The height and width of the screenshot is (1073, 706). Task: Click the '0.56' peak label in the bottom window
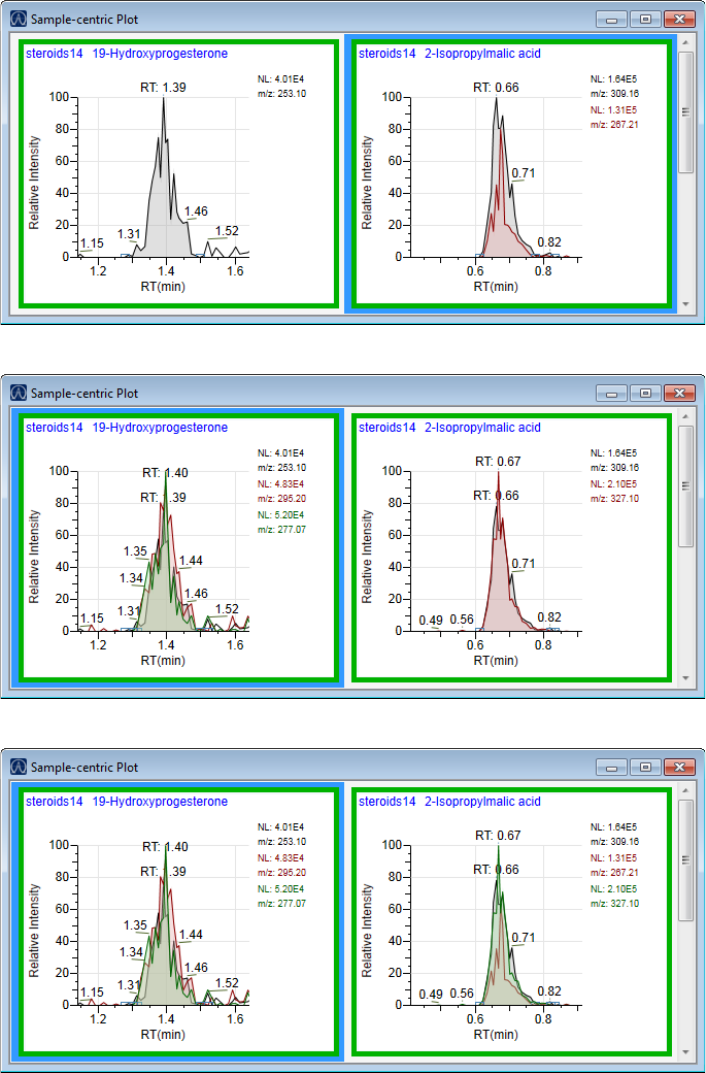click(x=462, y=994)
